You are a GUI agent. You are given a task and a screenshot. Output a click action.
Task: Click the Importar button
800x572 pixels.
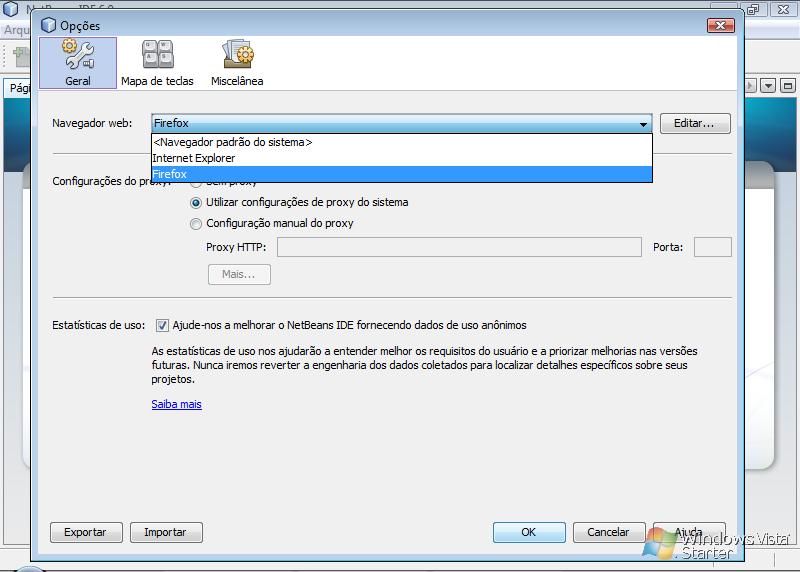(166, 532)
